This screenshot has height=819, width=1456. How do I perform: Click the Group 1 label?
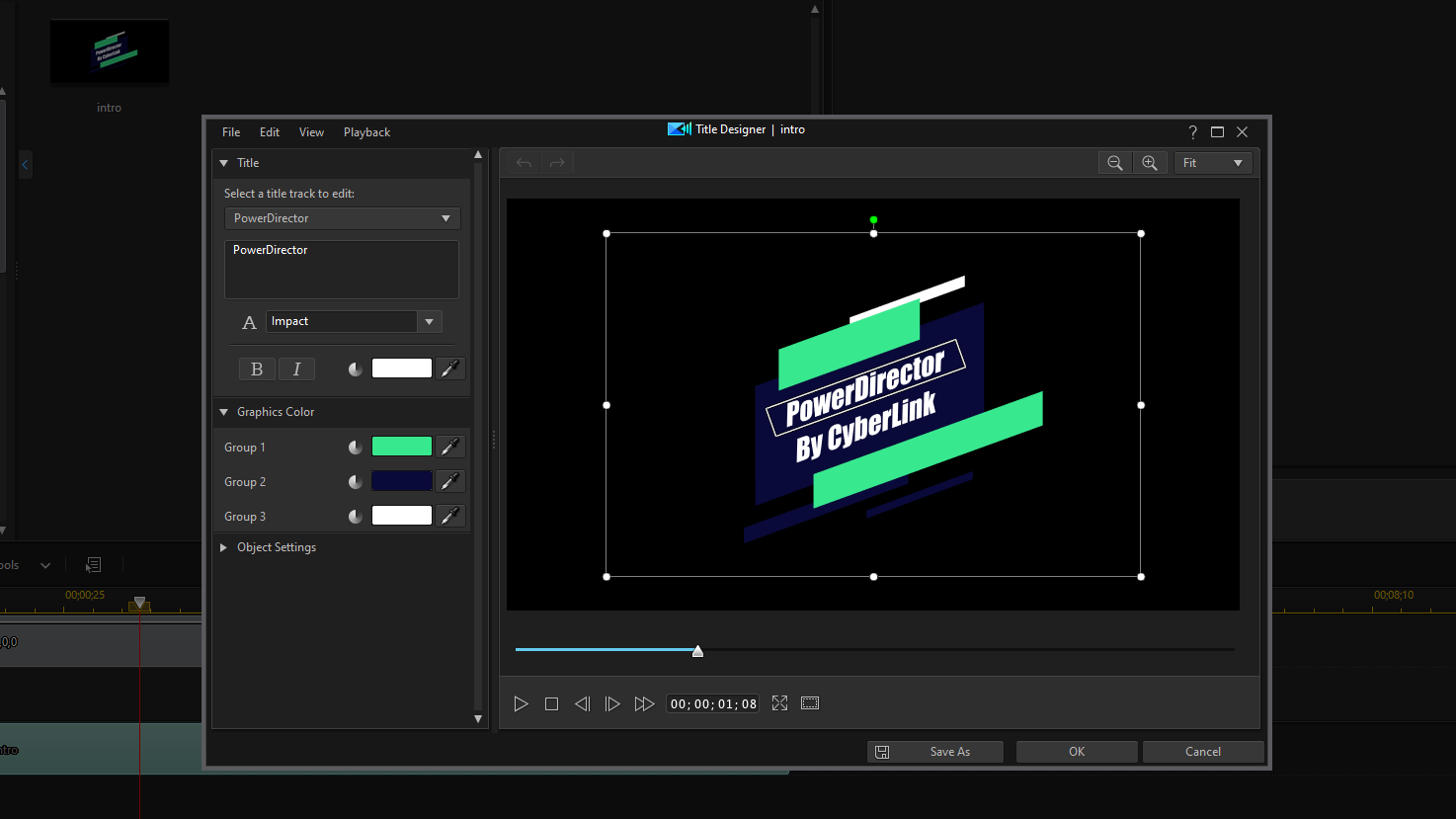click(x=245, y=448)
